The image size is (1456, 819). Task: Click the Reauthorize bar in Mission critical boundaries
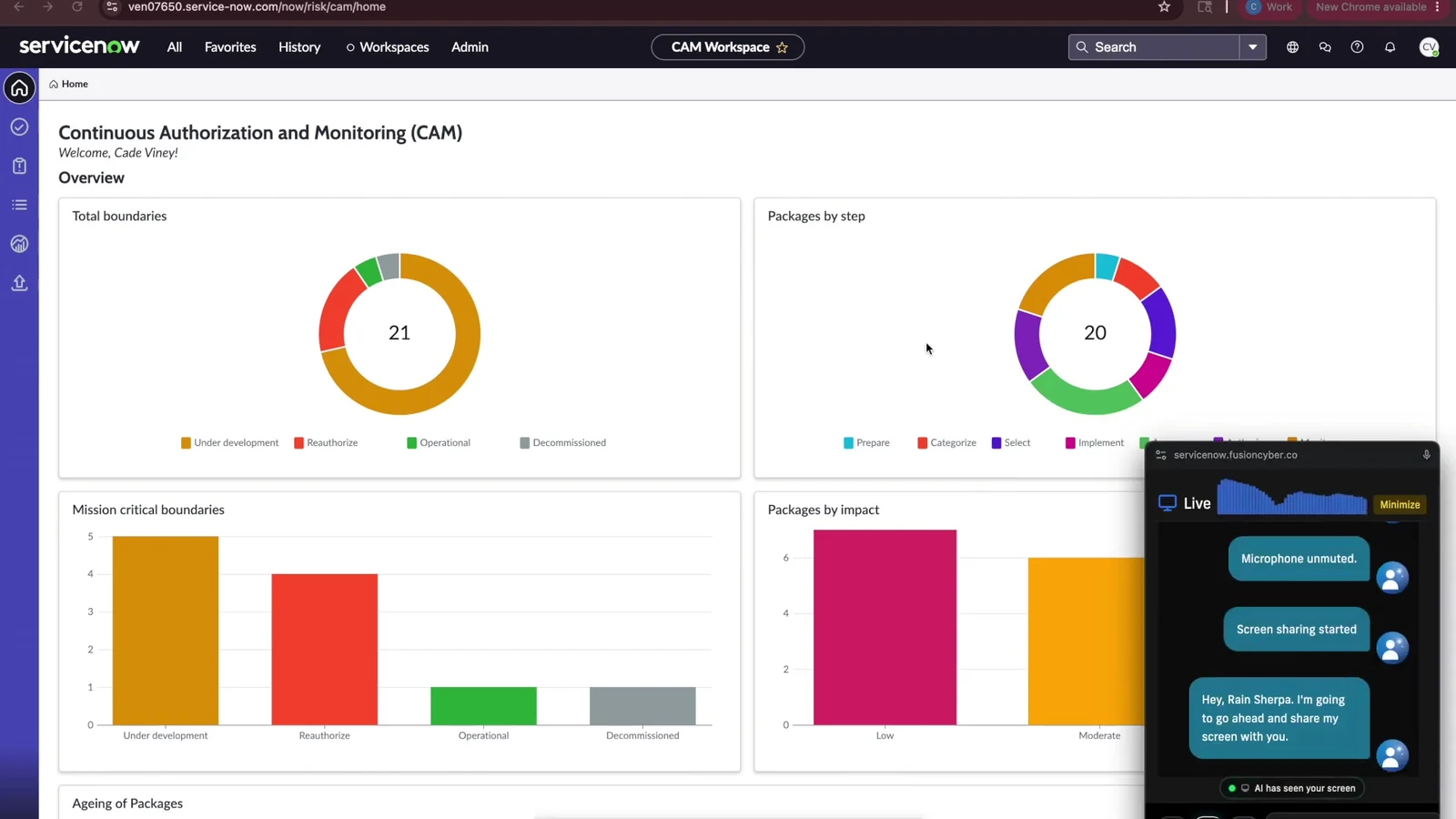point(324,650)
